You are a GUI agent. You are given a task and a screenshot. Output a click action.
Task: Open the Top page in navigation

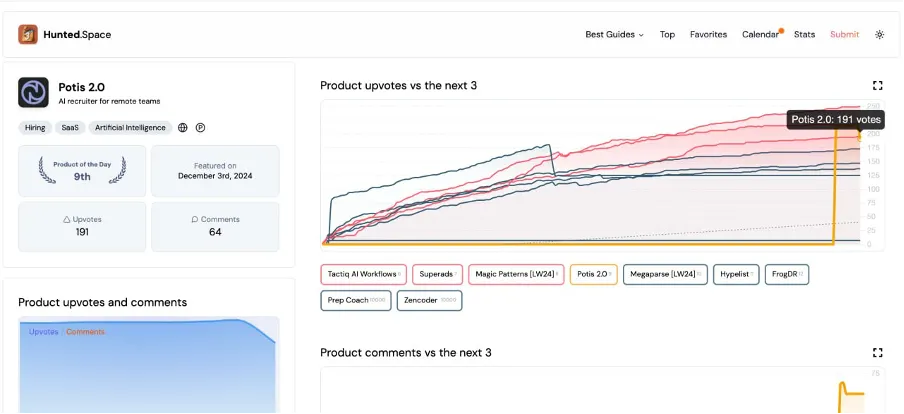click(667, 35)
